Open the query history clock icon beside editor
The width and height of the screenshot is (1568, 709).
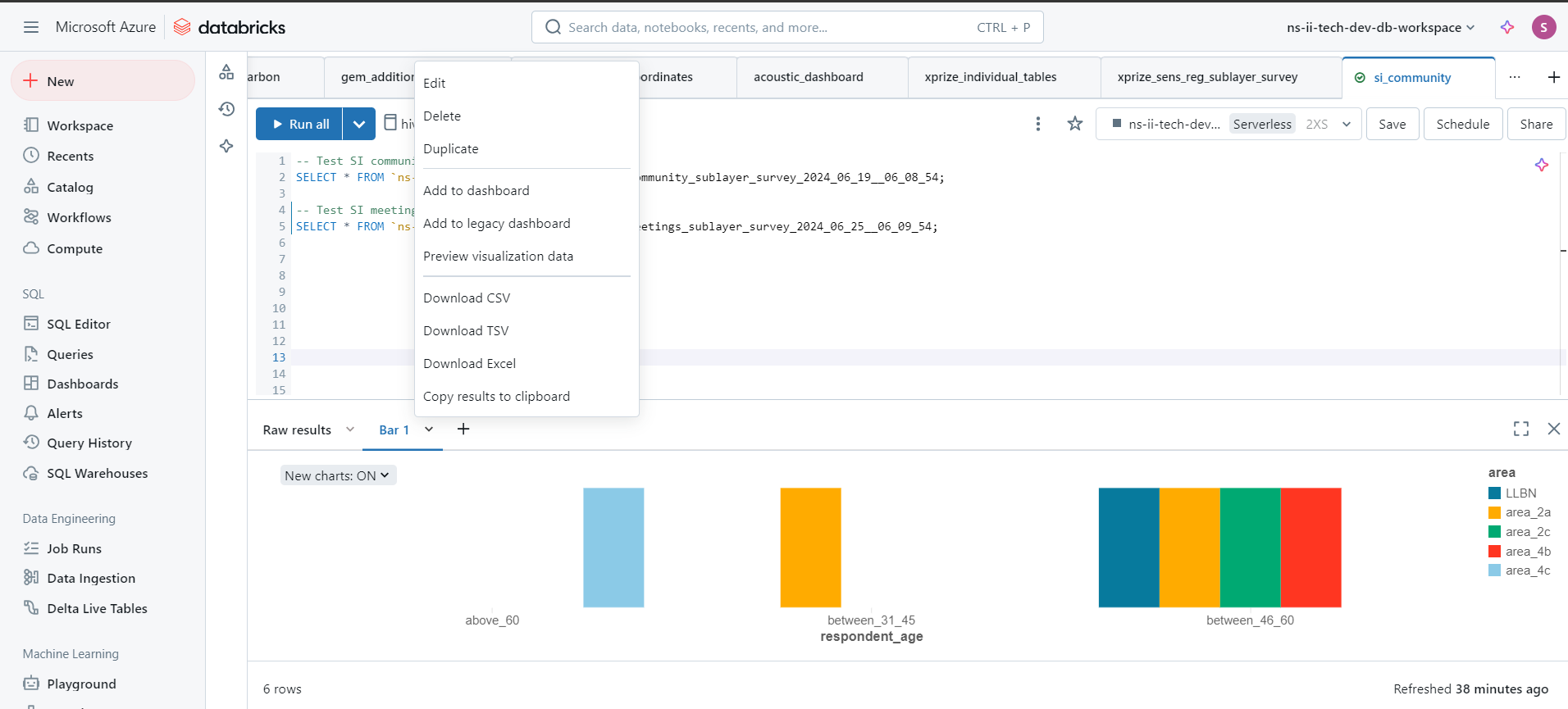[x=226, y=109]
